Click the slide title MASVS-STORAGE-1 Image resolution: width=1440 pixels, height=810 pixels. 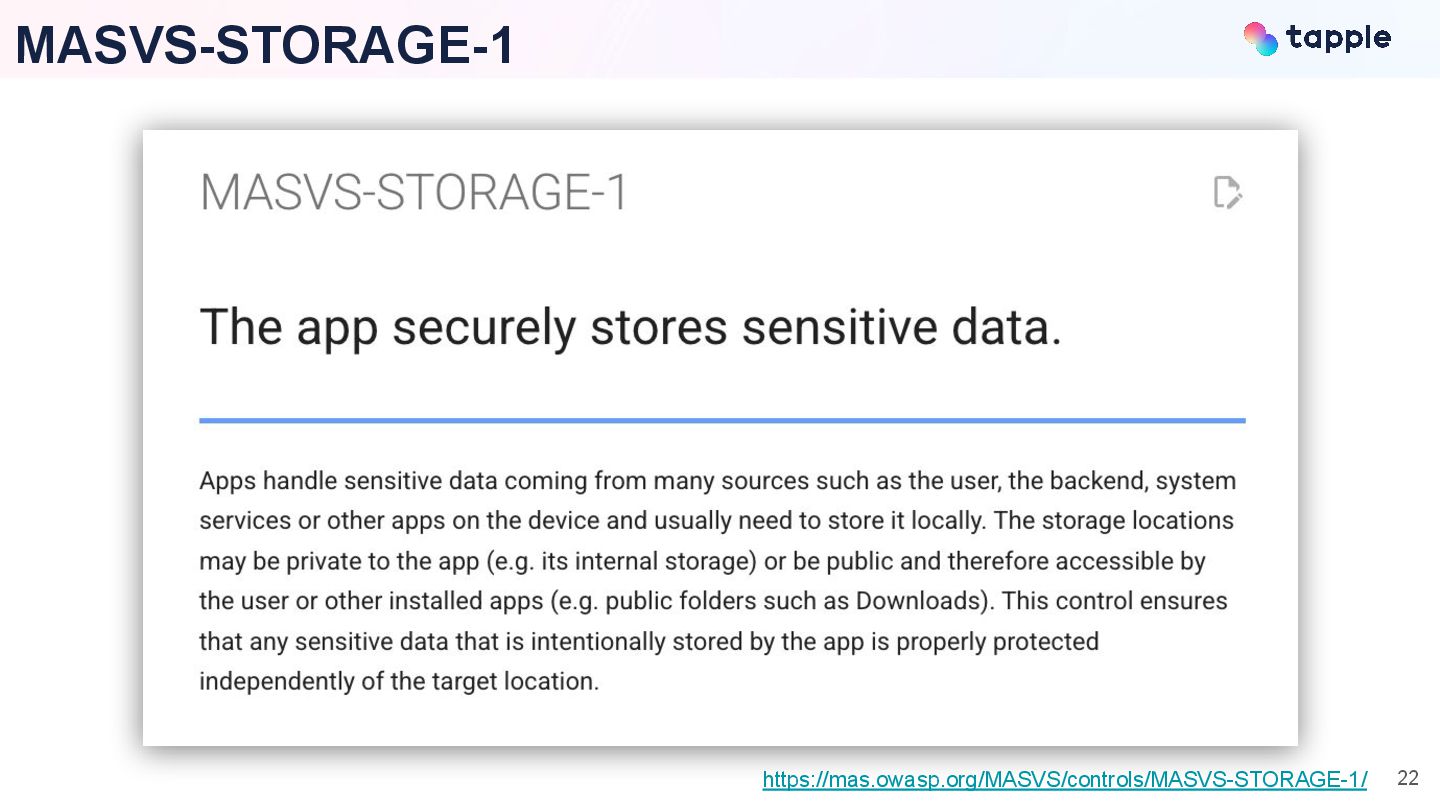[x=265, y=46]
